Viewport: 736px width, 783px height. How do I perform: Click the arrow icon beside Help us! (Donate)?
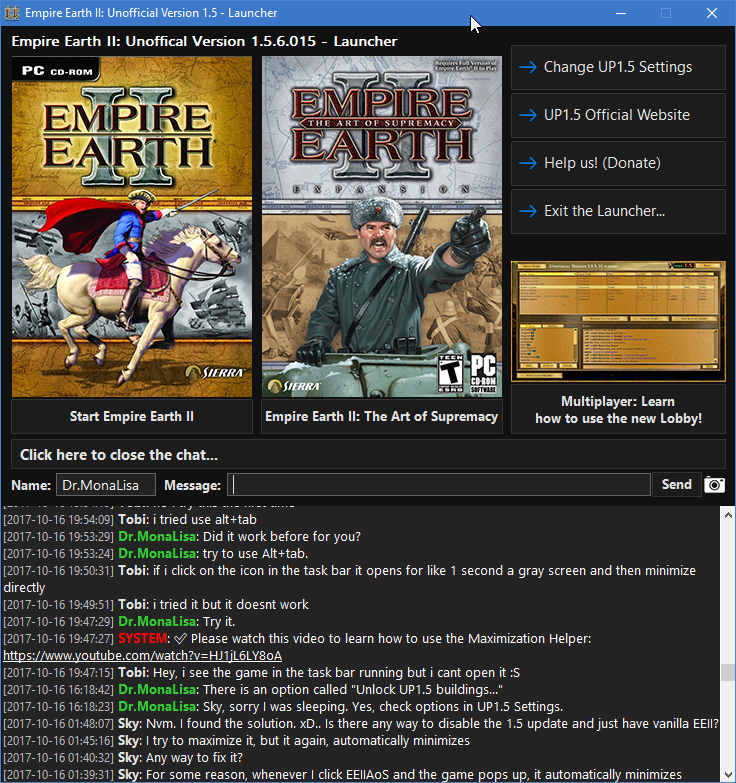click(x=528, y=163)
